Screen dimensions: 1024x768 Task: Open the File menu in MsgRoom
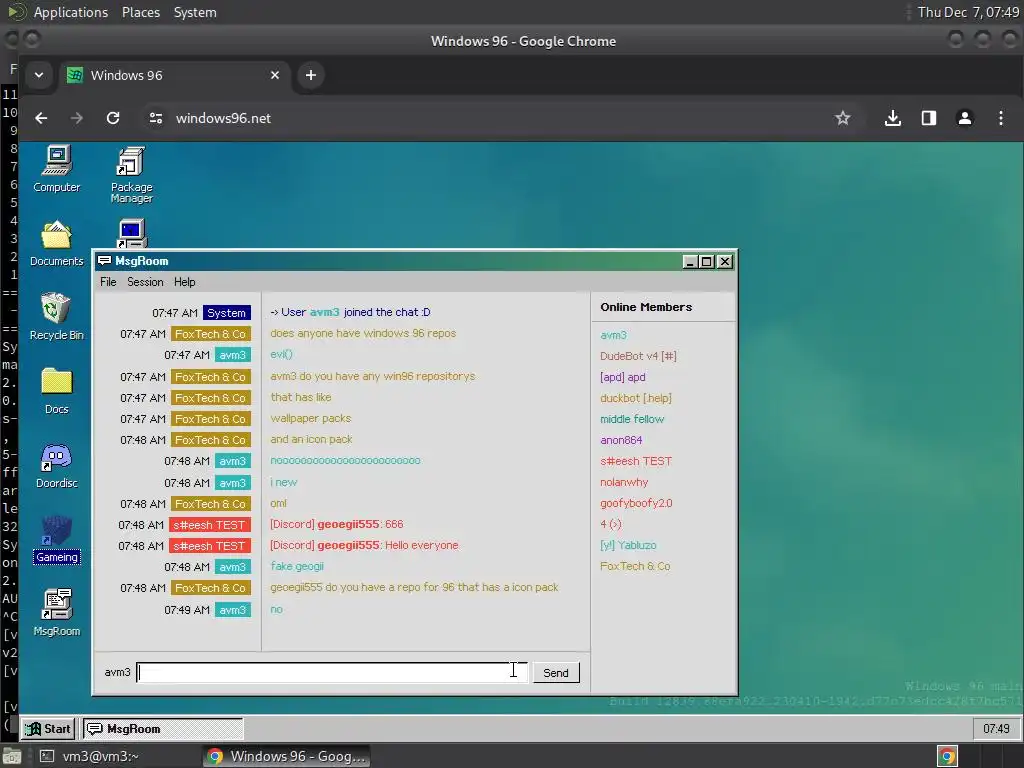pos(108,282)
